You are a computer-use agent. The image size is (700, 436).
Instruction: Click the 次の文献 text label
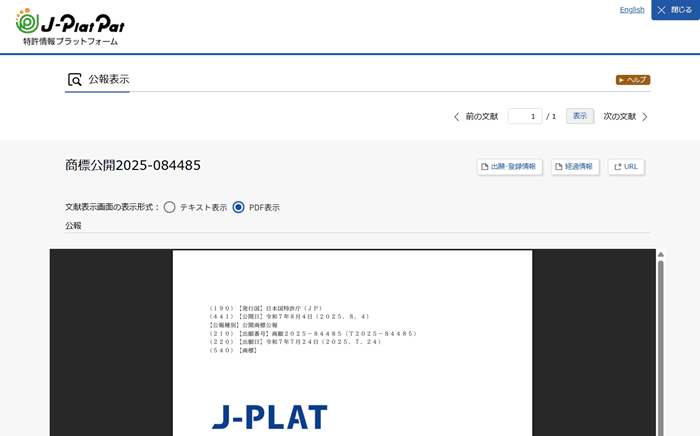click(x=619, y=117)
